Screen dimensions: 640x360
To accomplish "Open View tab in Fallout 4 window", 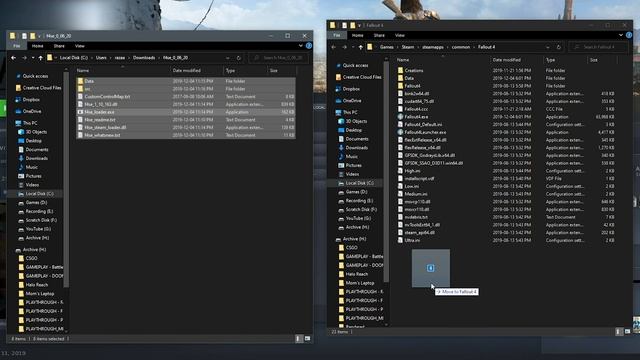I will [400, 36].
